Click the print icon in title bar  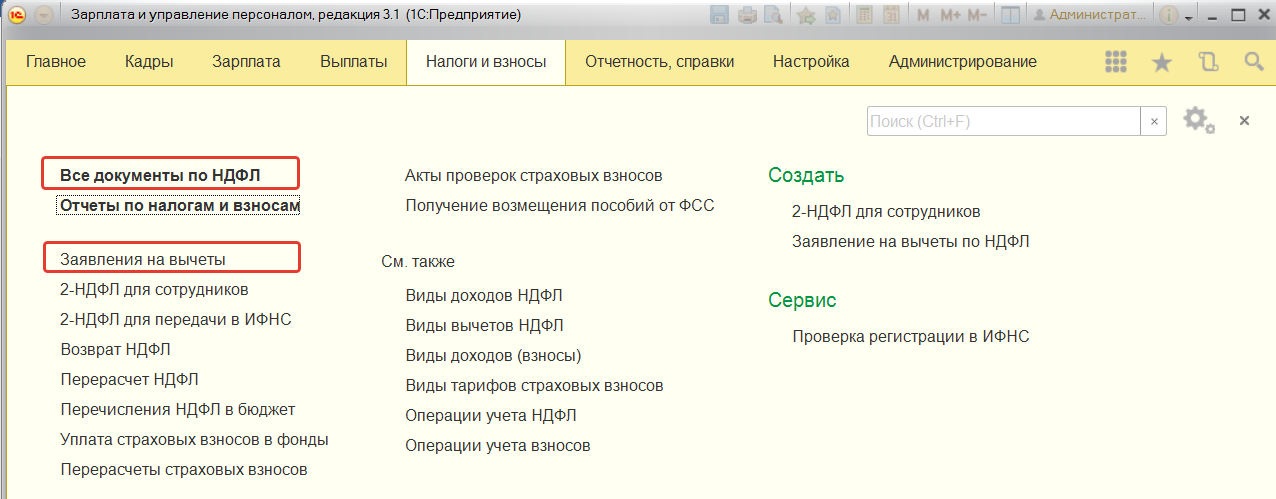coord(746,15)
